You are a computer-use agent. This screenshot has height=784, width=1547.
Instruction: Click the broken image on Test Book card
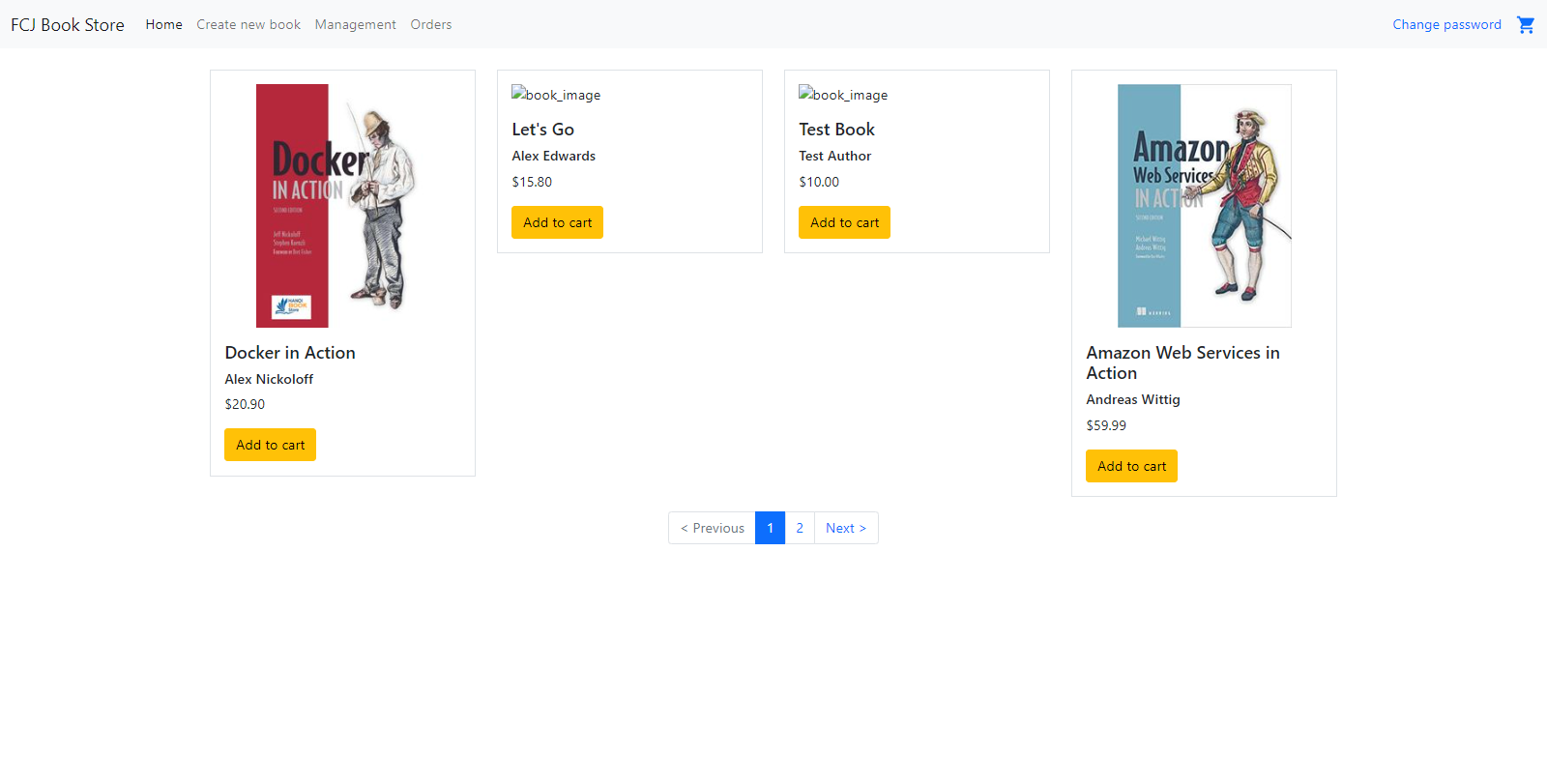click(x=843, y=95)
